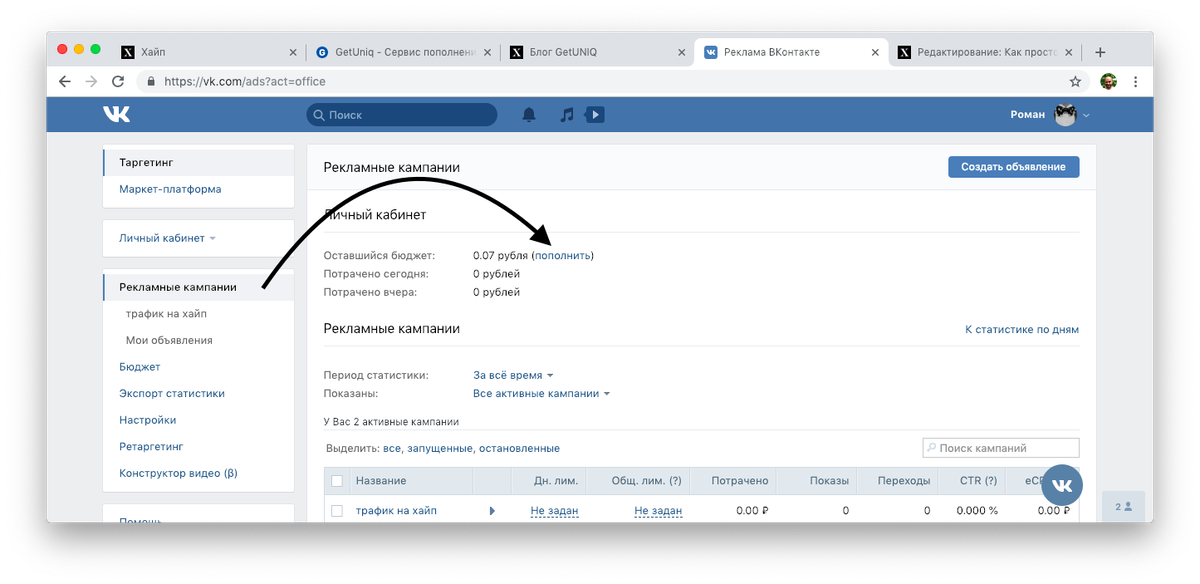Switch to Блог GetUNIQ tab

click(x=597, y=52)
